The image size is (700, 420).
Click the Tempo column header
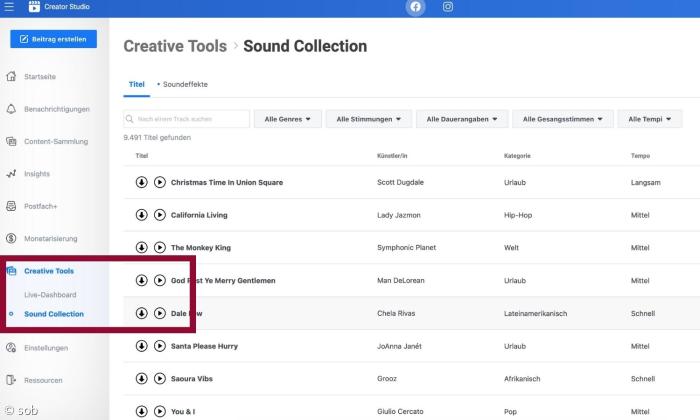click(x=640, y=156)
